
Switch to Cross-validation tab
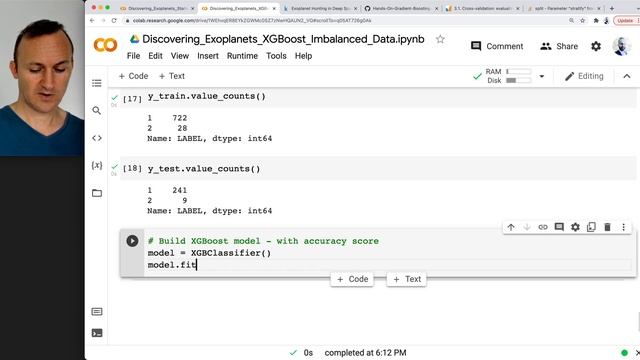pos(482,8)
